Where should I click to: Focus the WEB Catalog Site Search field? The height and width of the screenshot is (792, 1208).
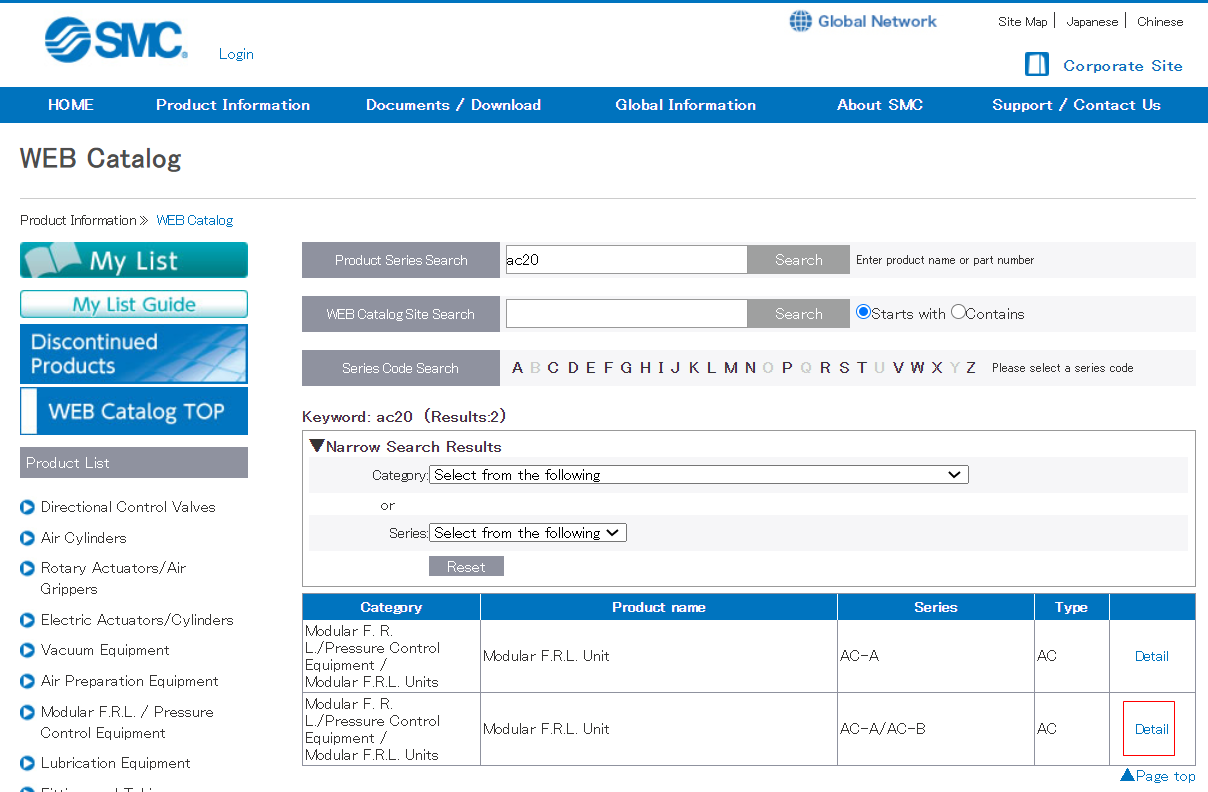click(x=627, y=314)
